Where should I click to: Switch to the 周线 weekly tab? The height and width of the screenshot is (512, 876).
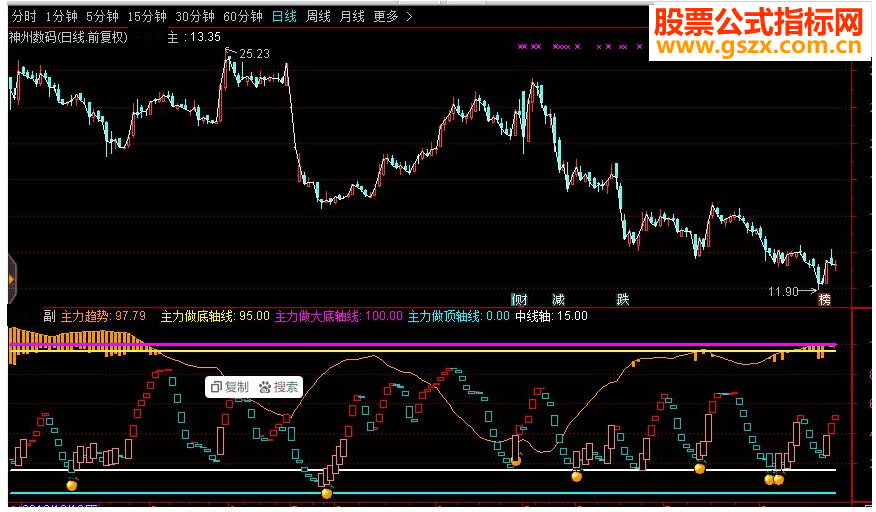318,17
